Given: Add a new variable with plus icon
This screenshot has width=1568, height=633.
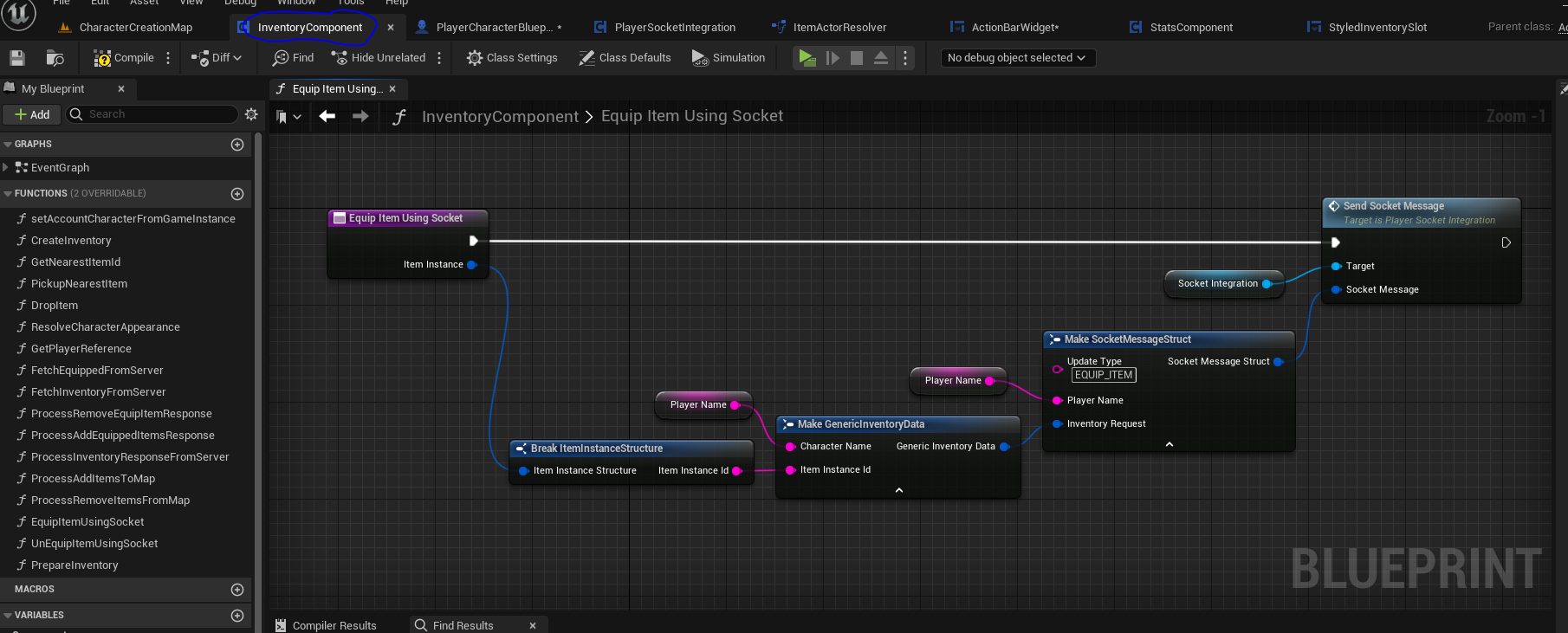Looking at the screenshot, I should (x=237, y=616).
